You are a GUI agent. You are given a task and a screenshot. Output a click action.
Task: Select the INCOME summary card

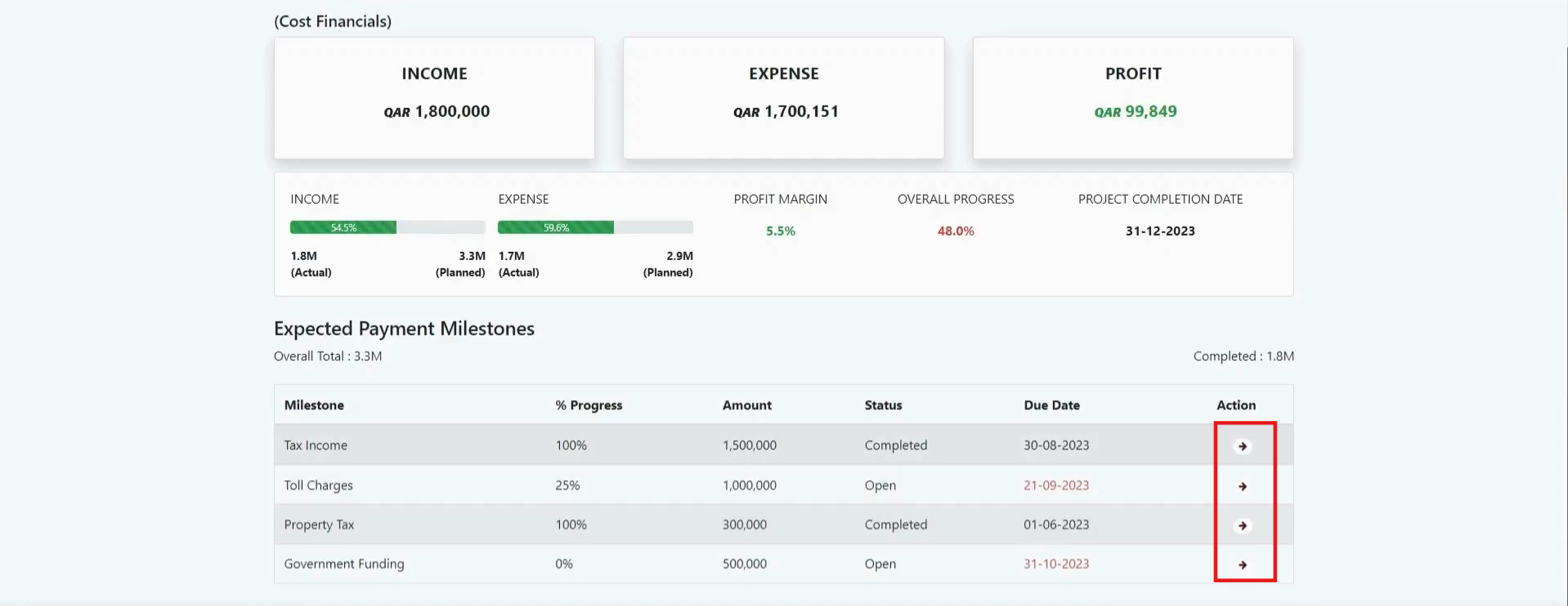click(x=434, y=97)
